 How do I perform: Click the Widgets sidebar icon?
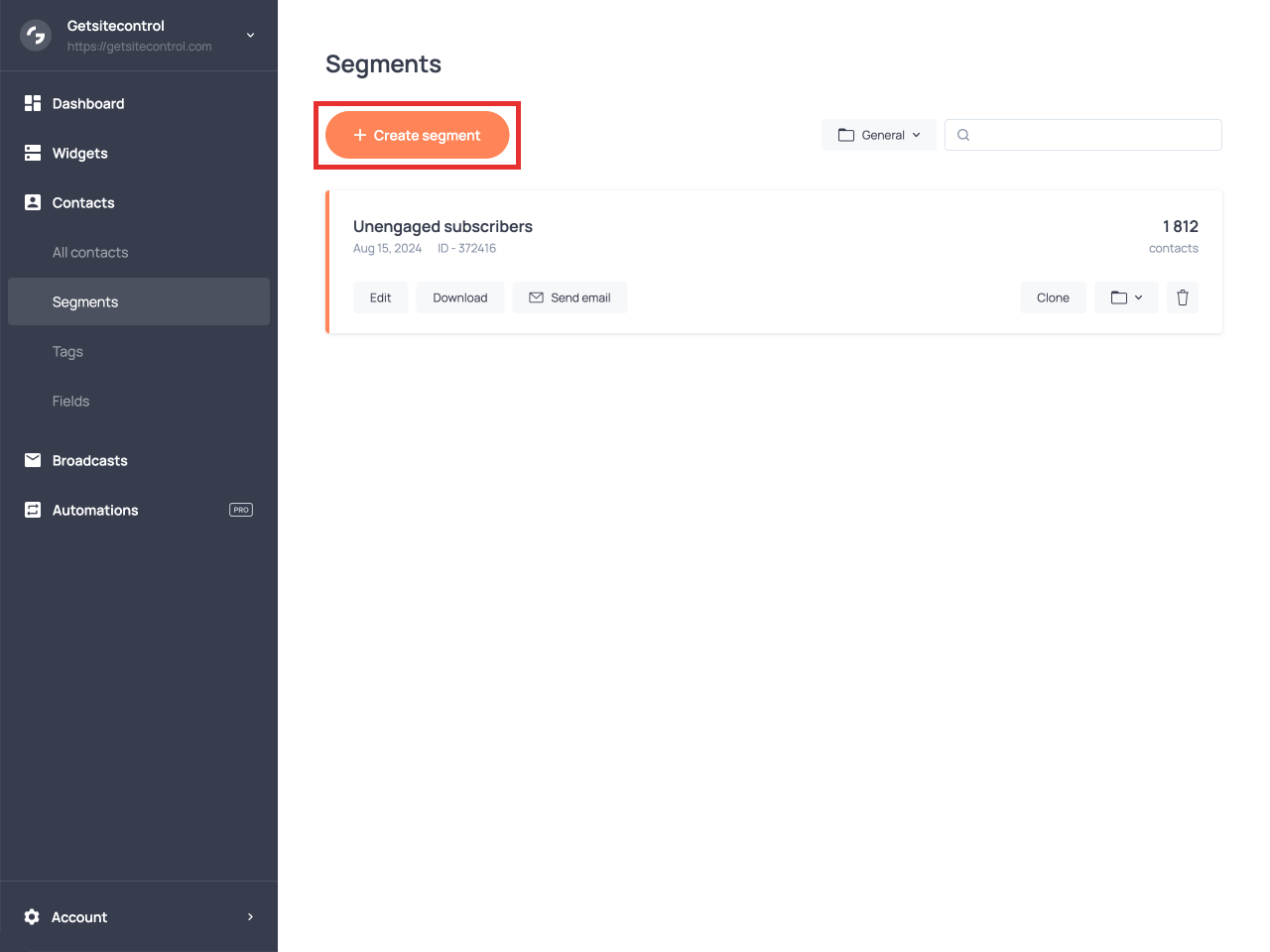click(33, 153)
